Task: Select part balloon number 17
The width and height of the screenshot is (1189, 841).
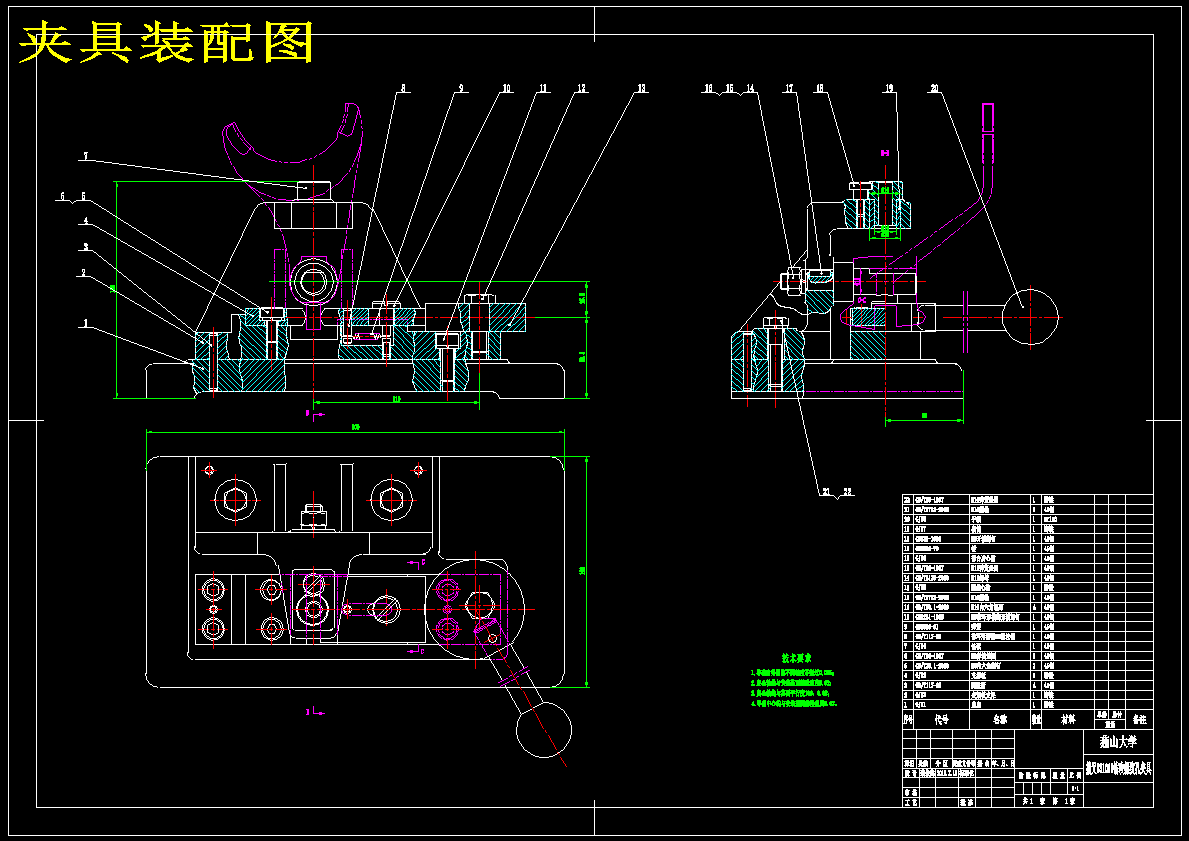Action: 789,89
